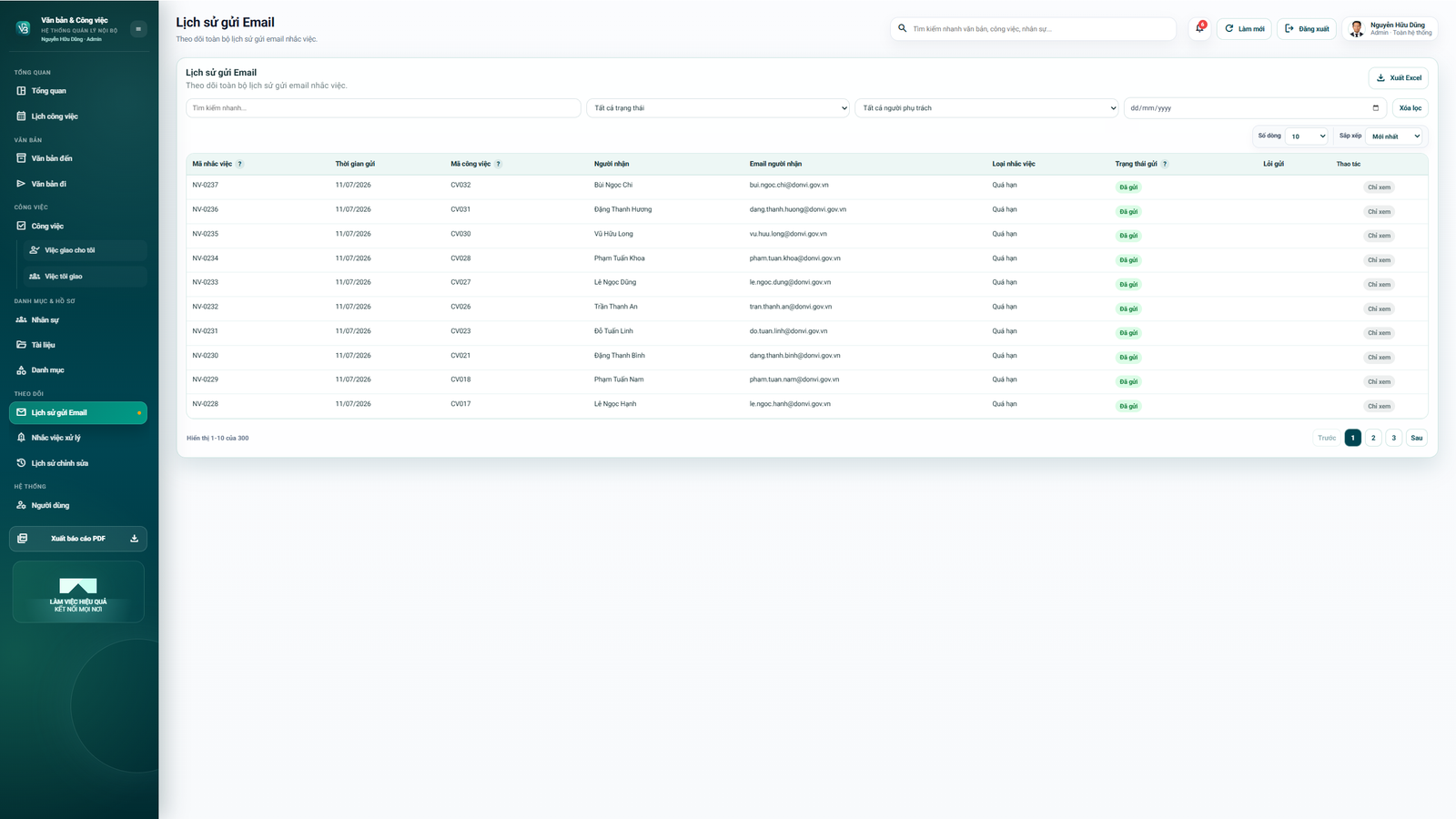Viewport: 1456px width, 819px height.
Task: Click the Đăng xuất button
Action: 1307,29
